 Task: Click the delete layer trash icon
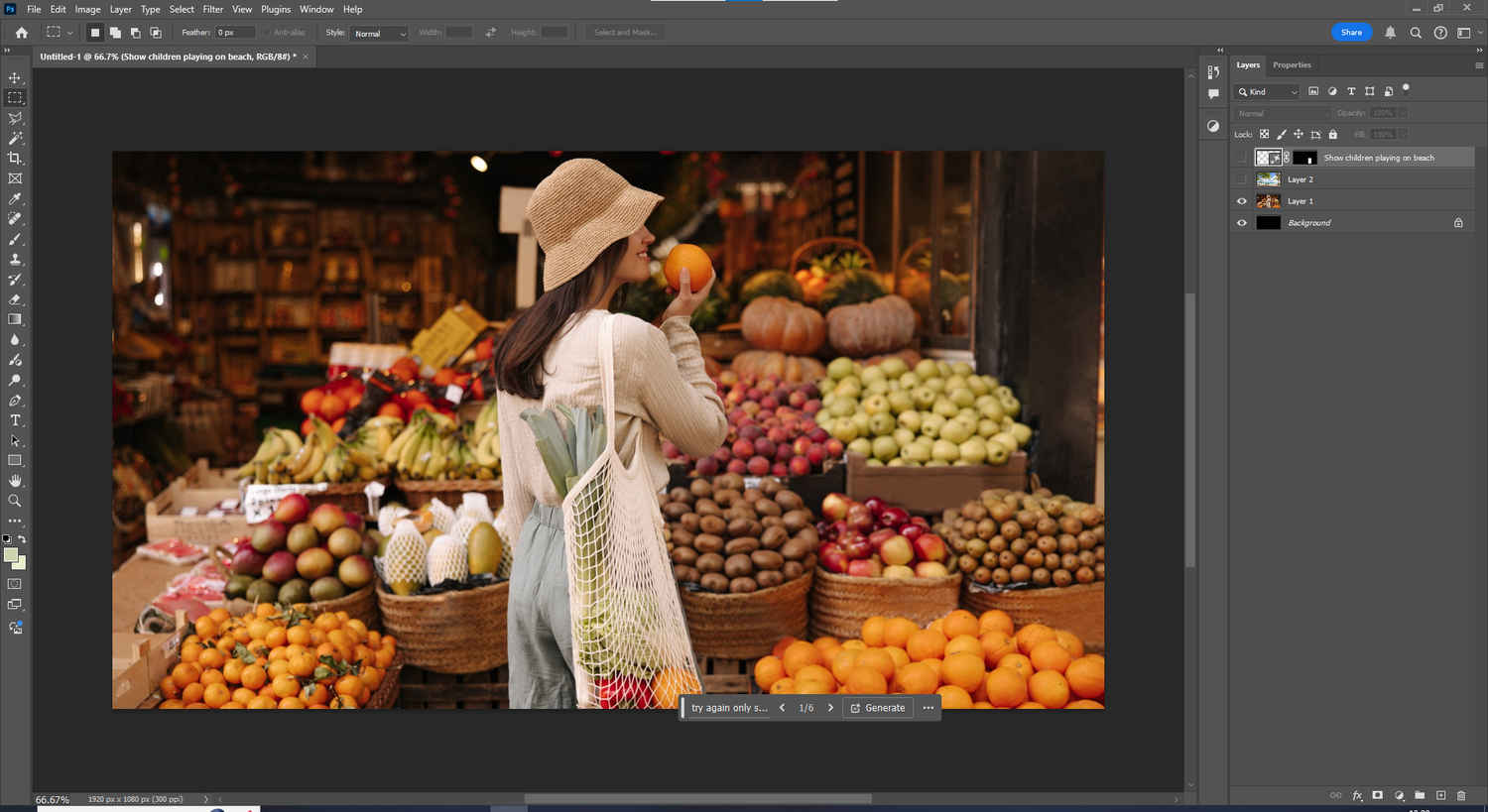1460,795
